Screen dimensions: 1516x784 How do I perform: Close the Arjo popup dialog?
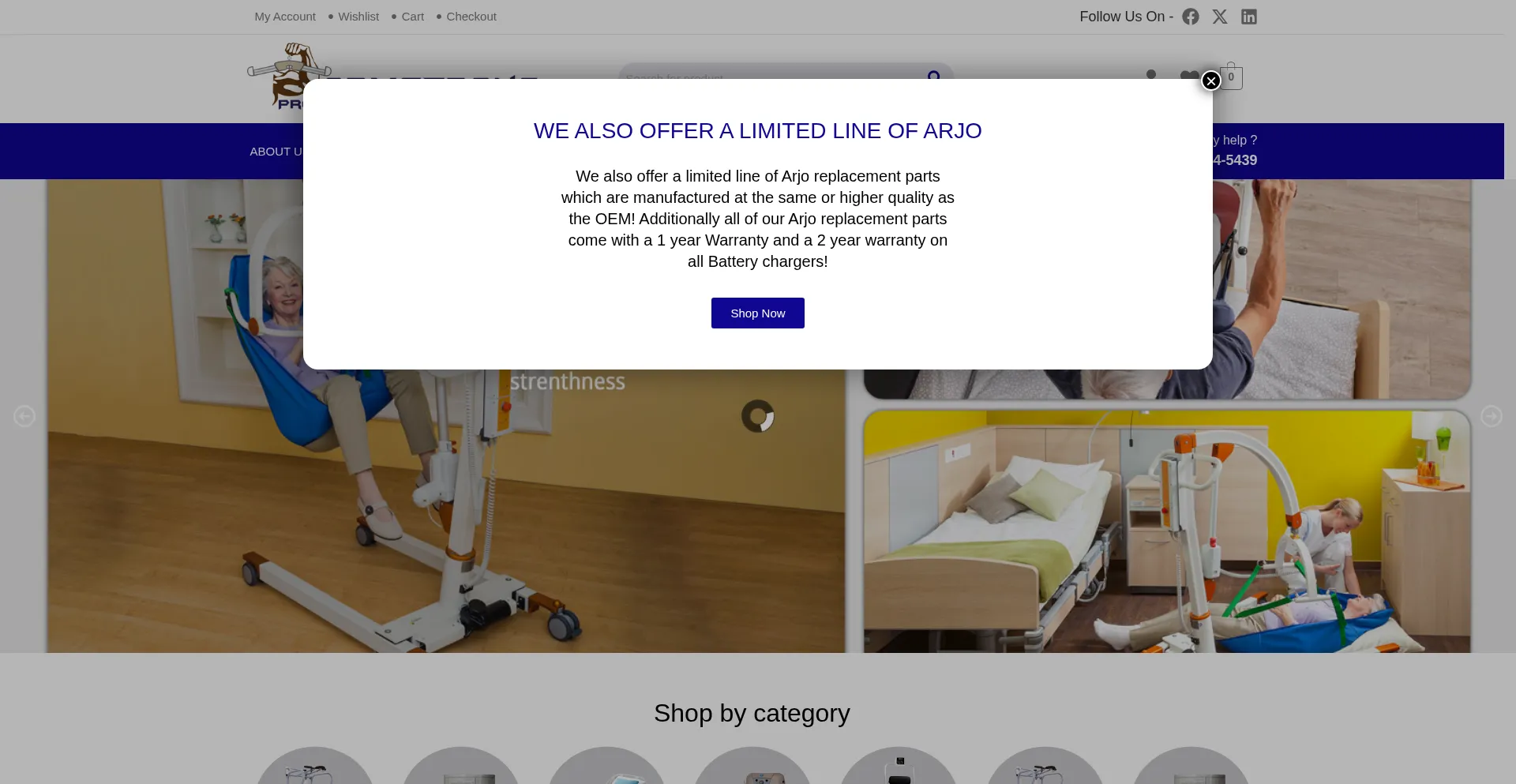pyautogui.click(x=1210, y=81)
